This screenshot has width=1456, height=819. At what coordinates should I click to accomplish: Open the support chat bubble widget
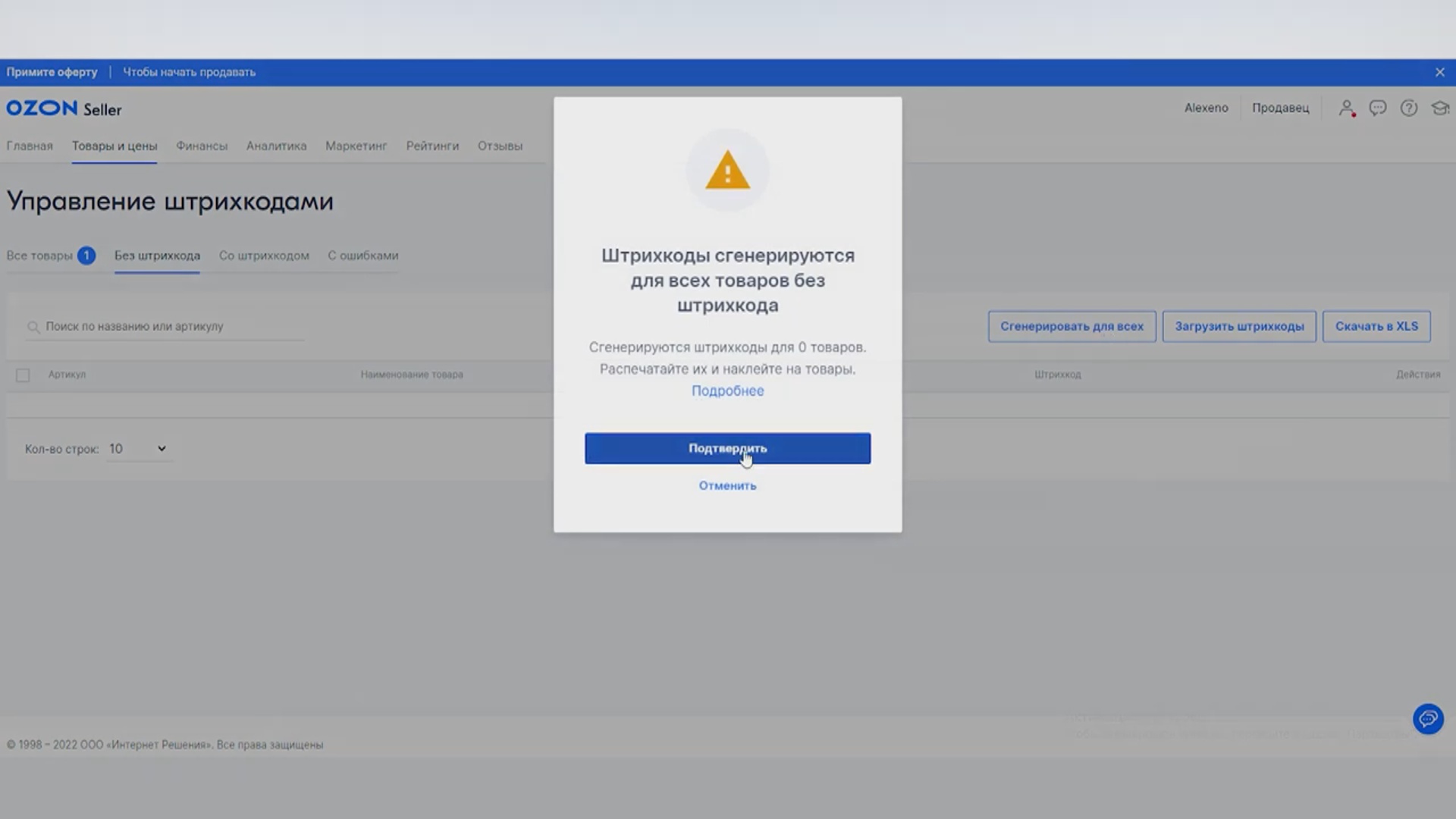tap(1428, 718)
